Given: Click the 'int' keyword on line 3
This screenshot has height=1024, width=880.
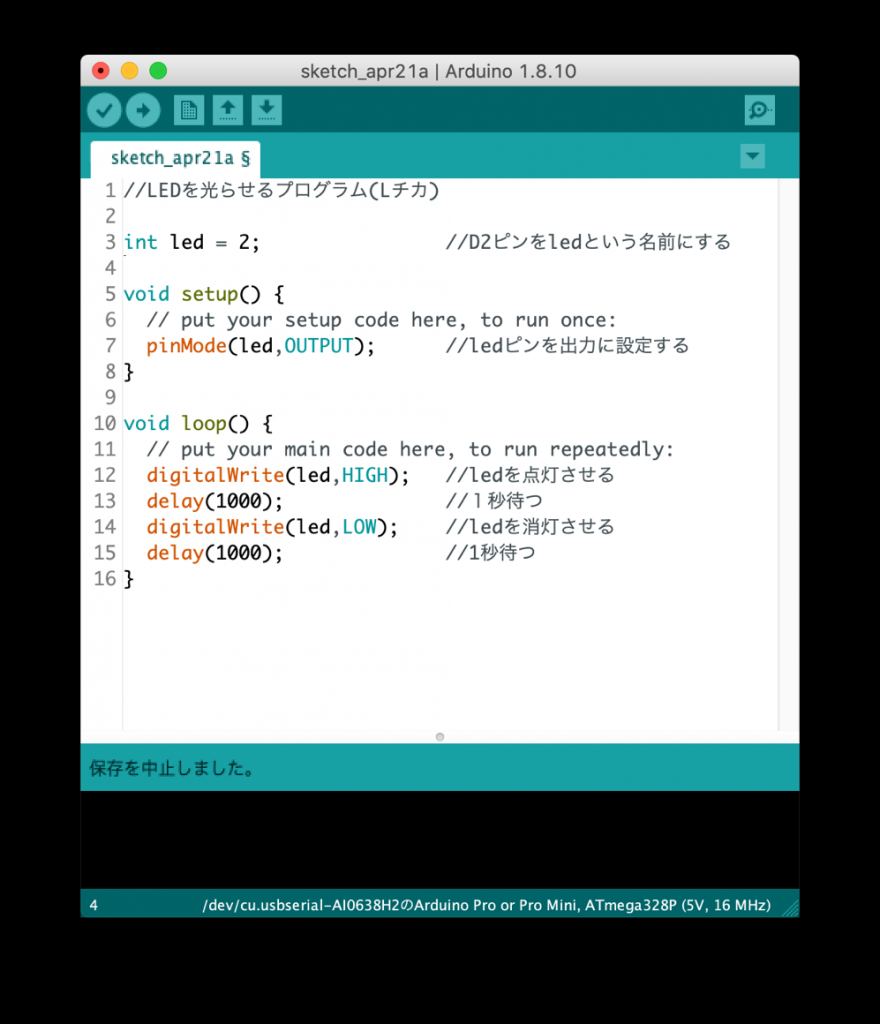Looking at the screenshot, I should pos(141,242).
